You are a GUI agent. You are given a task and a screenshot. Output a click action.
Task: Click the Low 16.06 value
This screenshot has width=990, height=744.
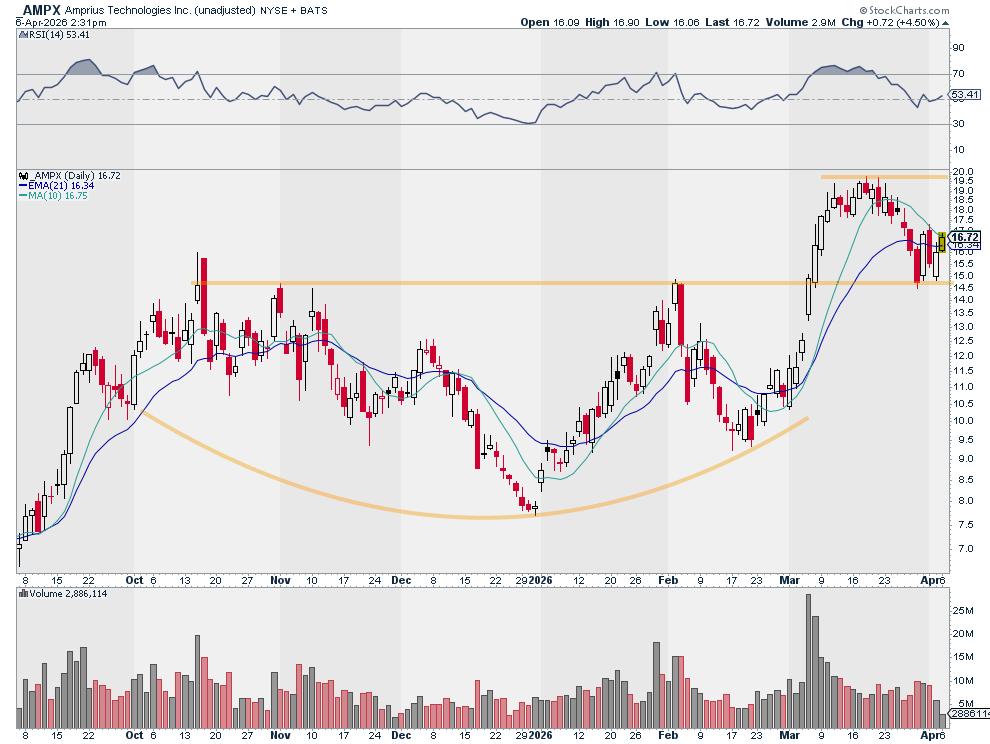672,22
